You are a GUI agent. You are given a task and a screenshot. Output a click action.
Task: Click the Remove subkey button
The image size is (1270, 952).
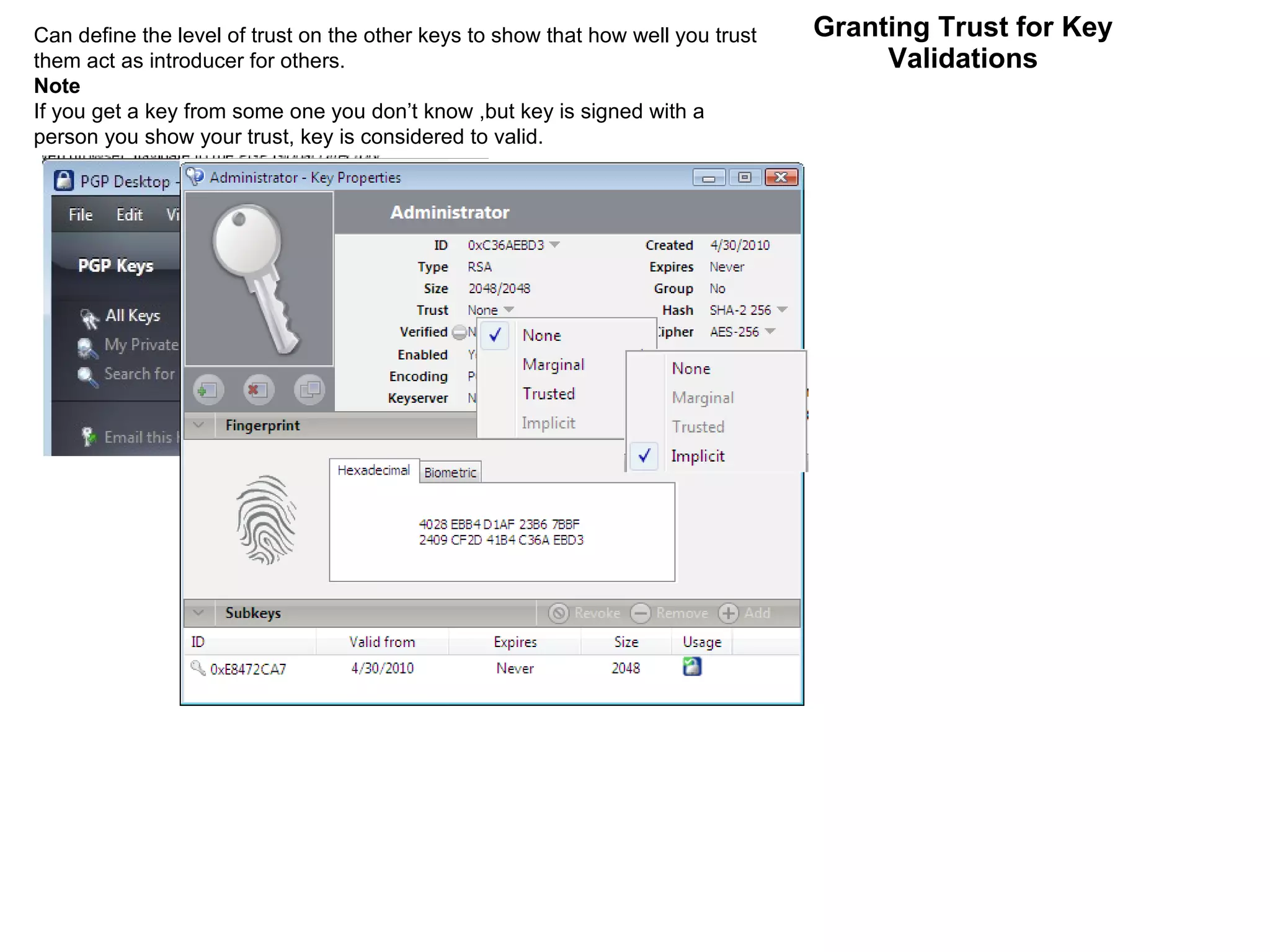(669, 613)
